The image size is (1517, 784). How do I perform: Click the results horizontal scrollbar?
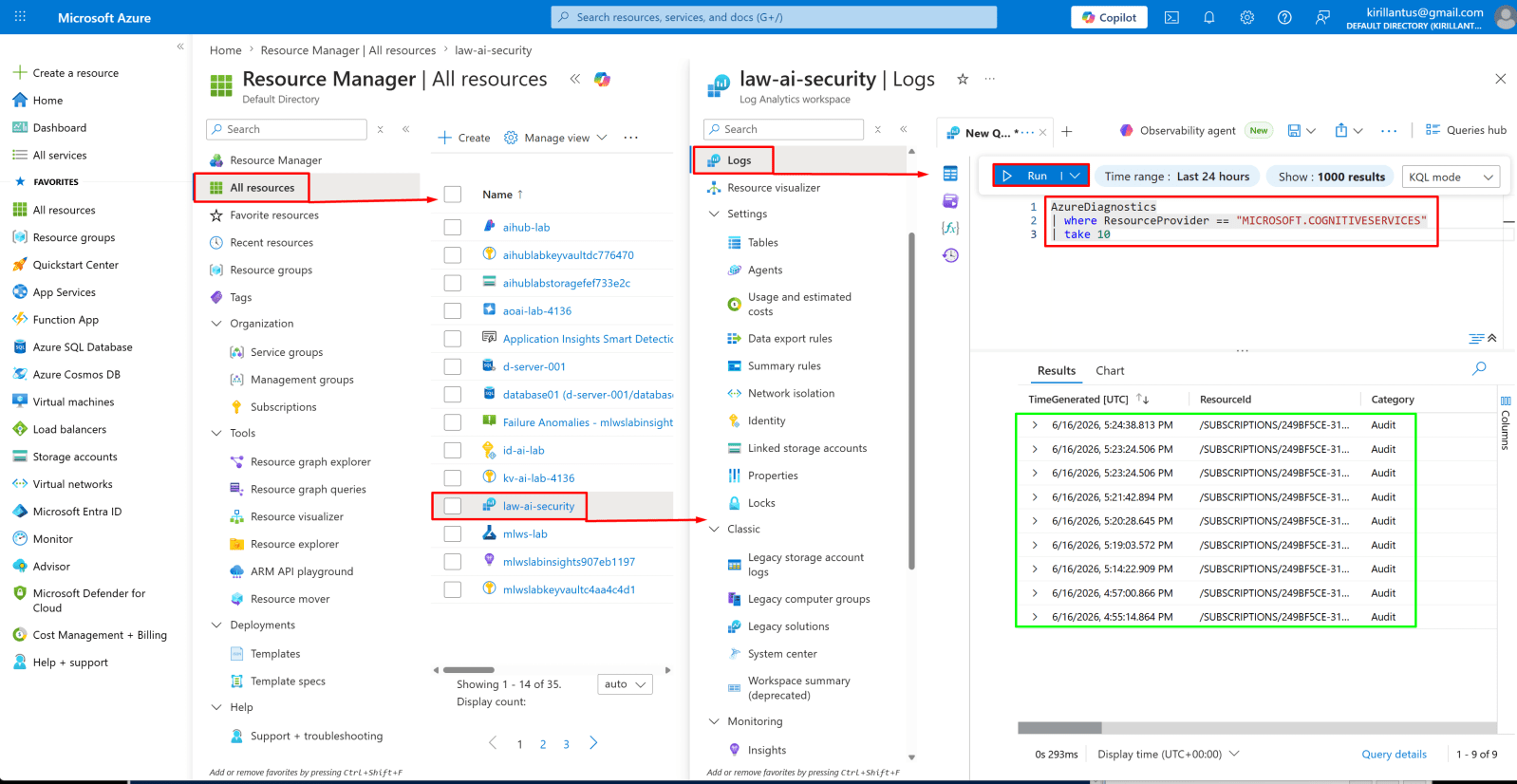1257,728
